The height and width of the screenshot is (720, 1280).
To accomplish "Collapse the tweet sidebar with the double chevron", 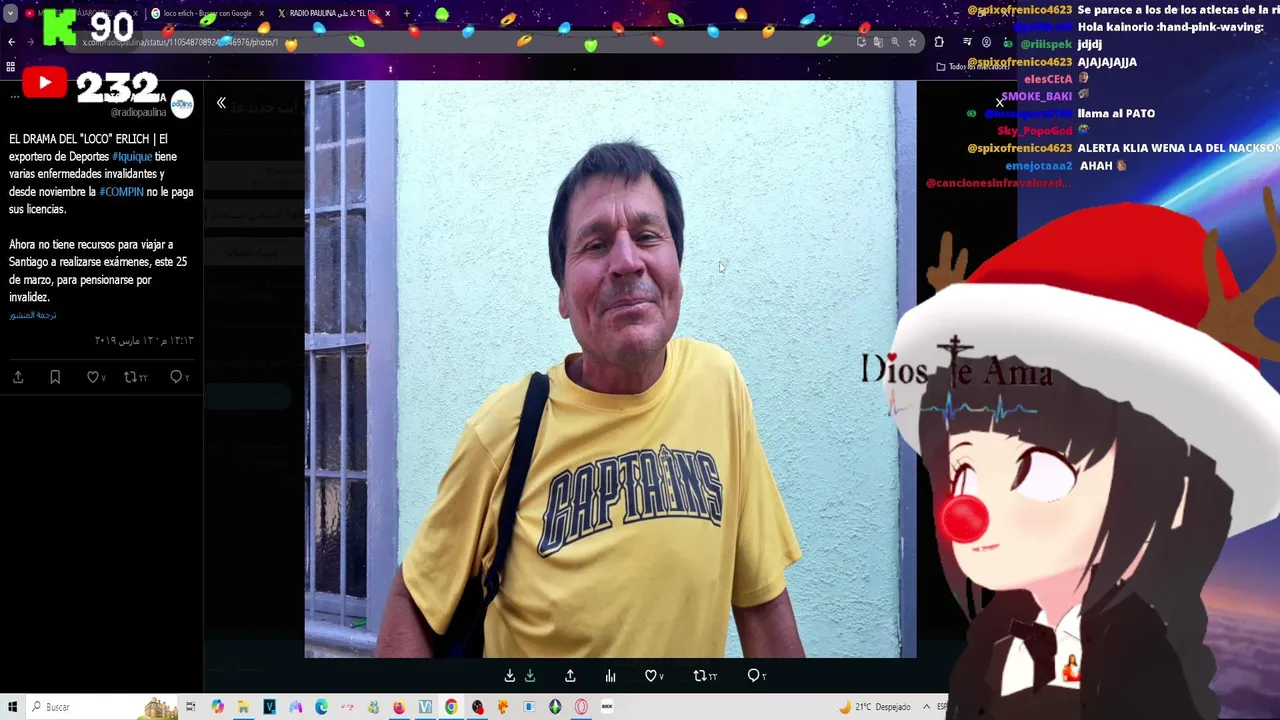I will (x=221, y=103).
